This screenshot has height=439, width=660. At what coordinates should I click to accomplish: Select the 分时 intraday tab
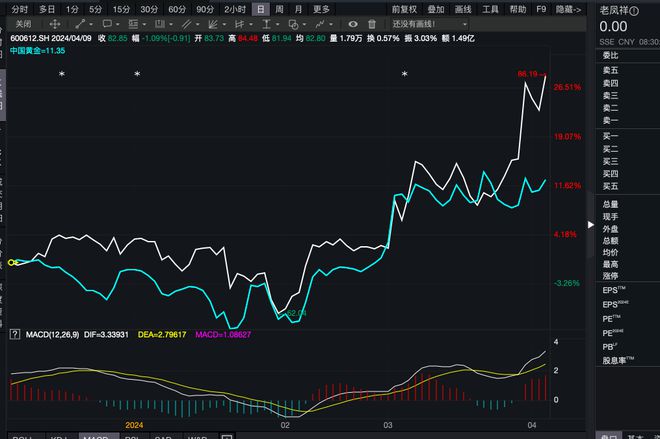[x=19, y=8]
